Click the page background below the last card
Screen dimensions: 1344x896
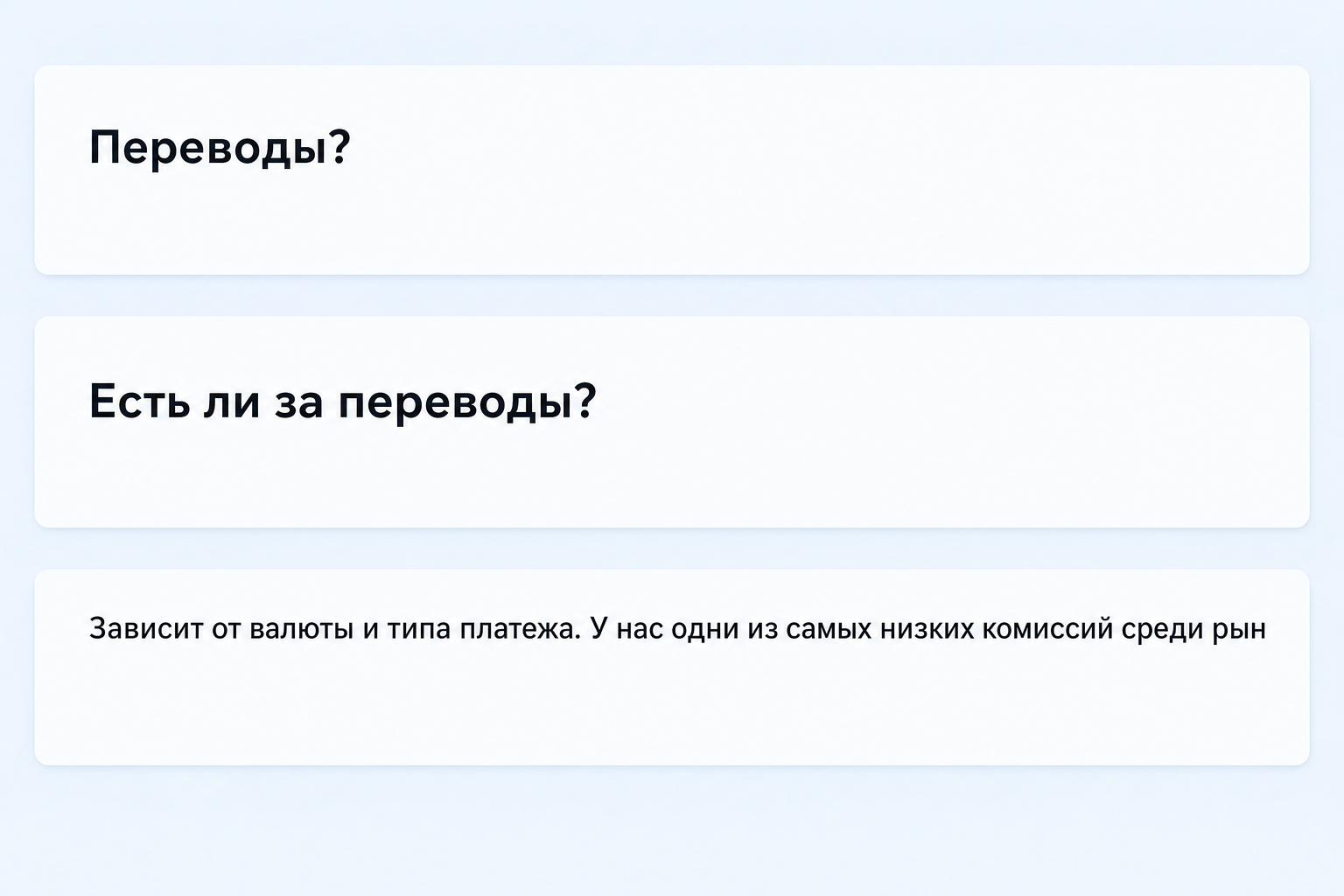(x=672, y=831)
